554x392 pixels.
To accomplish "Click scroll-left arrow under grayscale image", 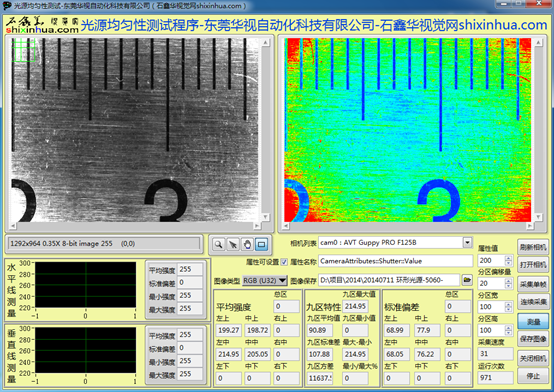I will pos(13,226).
